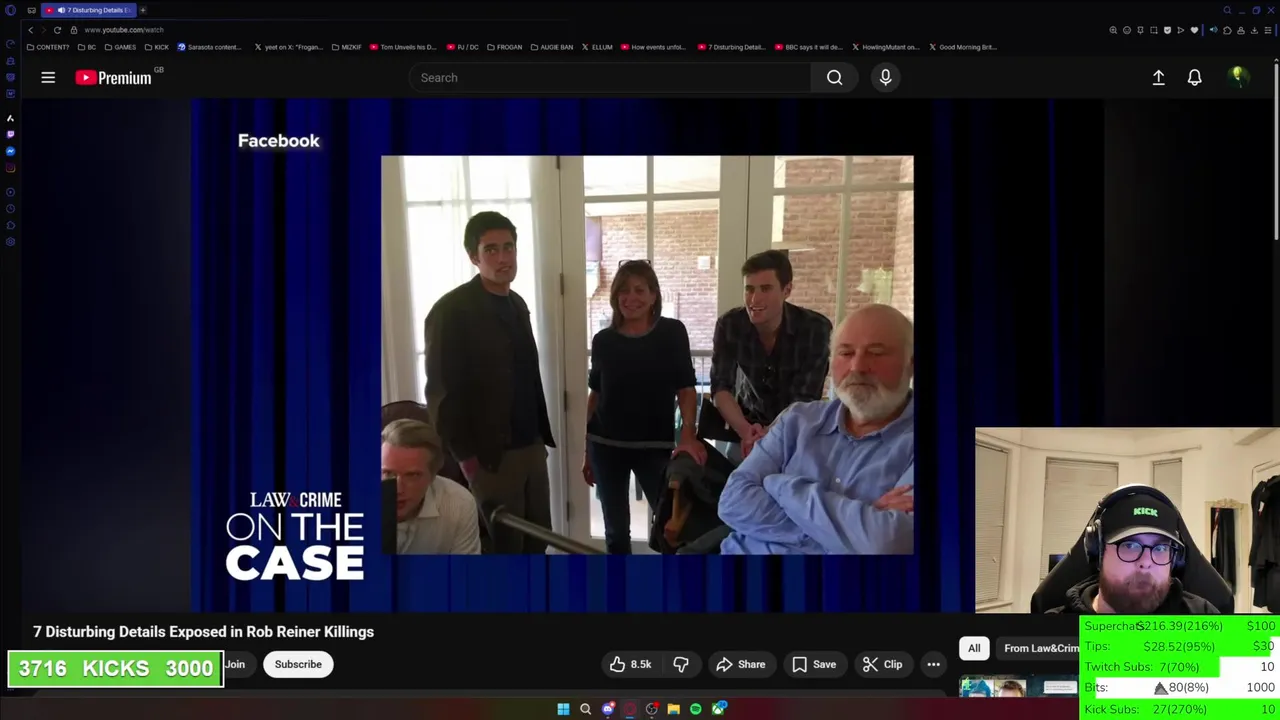Start voice search with microphone icon
The image size is (1280, 720).
tap(885, 77)
